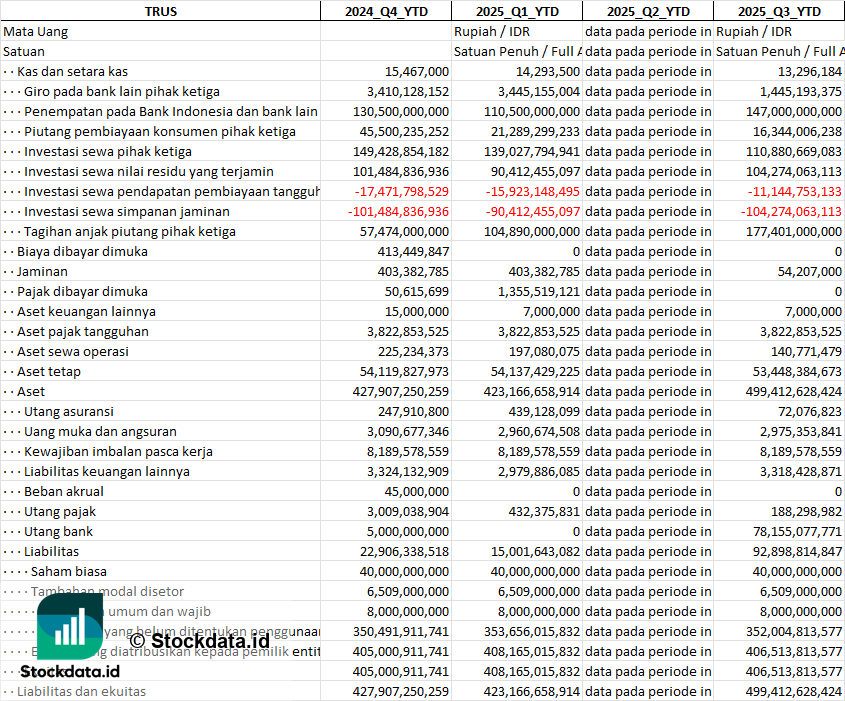The height and width of the screenshot is (701, 845).
Task: Click the Liabilitas dan ekuitas row label
Action: [81, 691]
